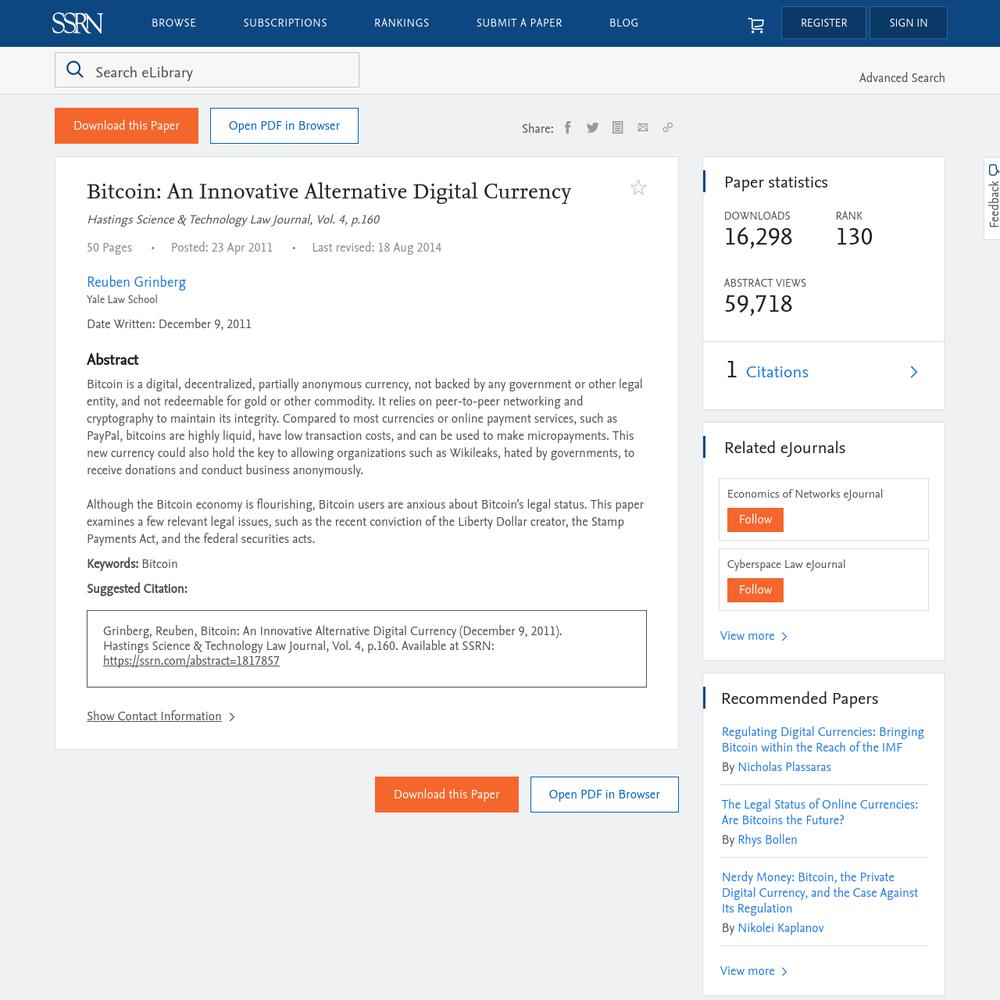Expand the Citations chevron arrow
This screenshot has height=1000, width=1000.
click(914, 372)
